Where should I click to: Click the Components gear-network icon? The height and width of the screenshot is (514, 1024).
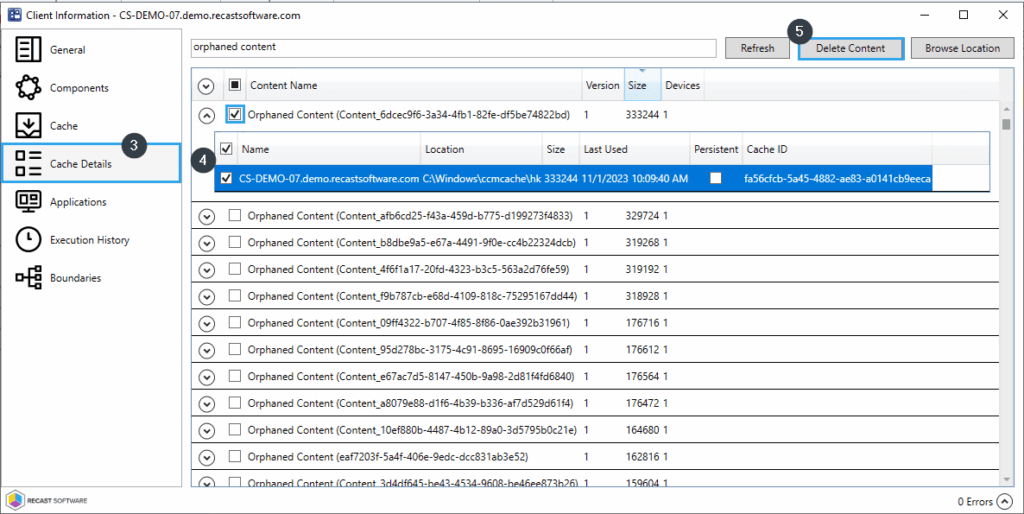pos(29,88)
